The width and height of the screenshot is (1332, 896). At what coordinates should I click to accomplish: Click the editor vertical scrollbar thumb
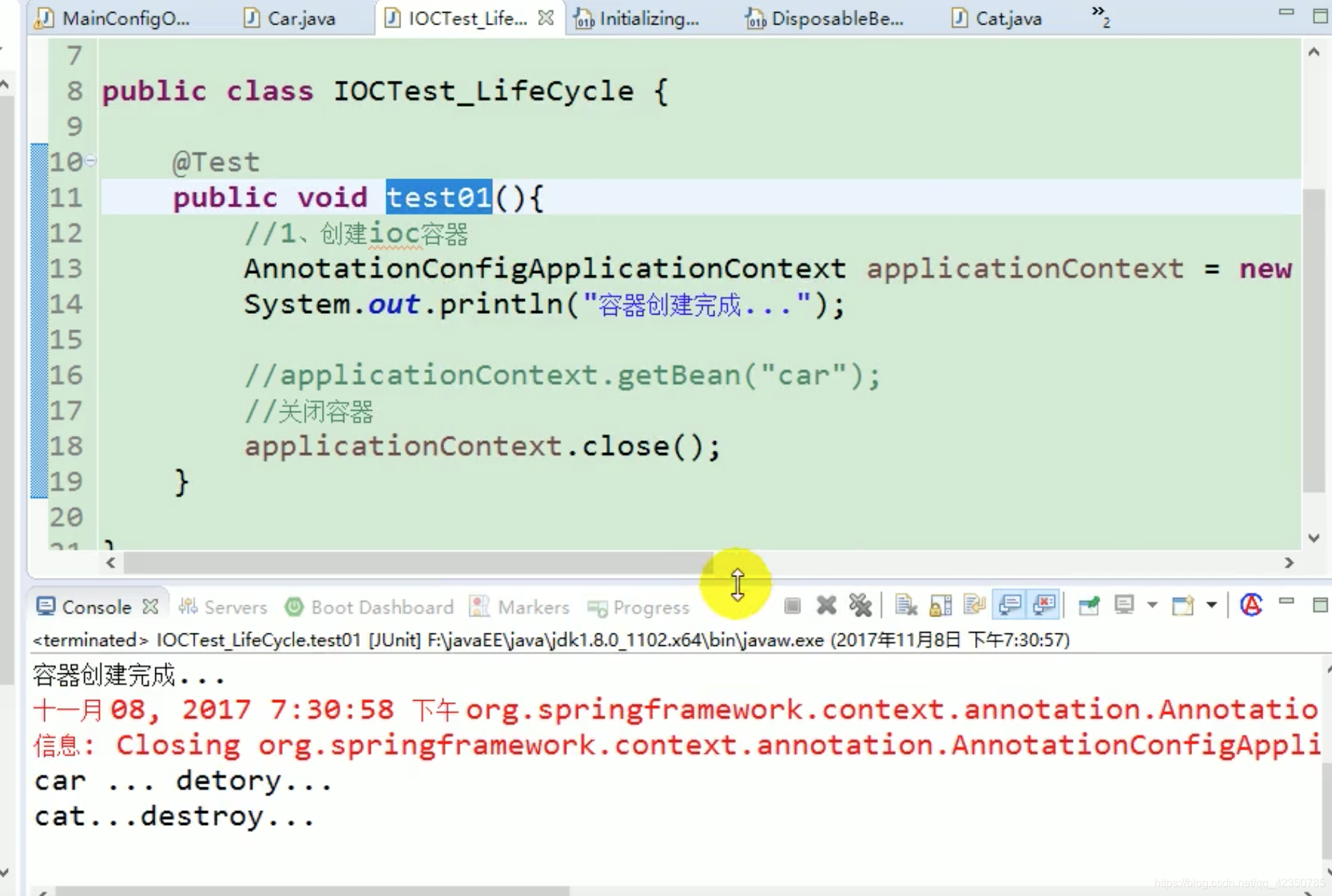(x=1313, y=341)
